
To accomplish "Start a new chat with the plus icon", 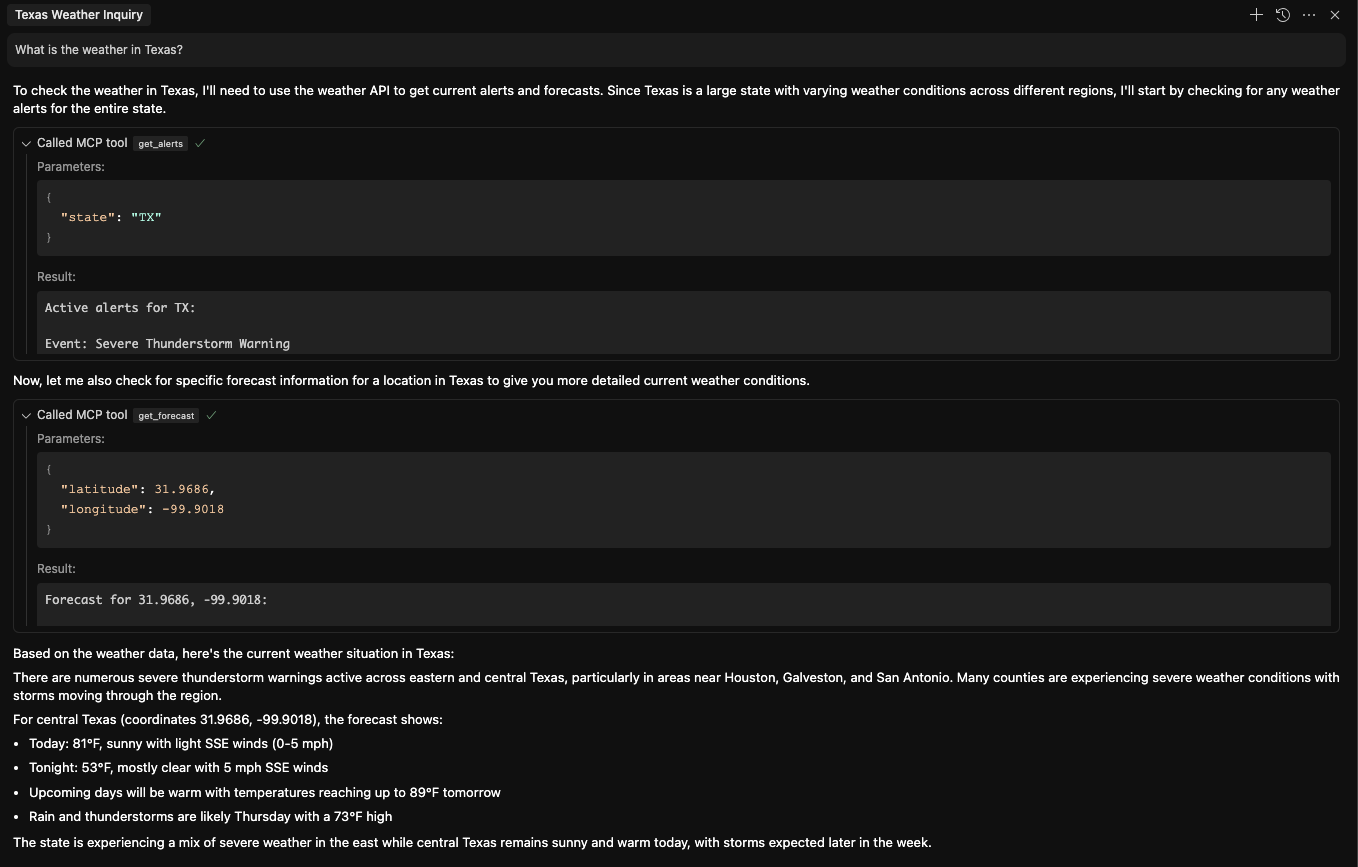I will (1256, 15).
